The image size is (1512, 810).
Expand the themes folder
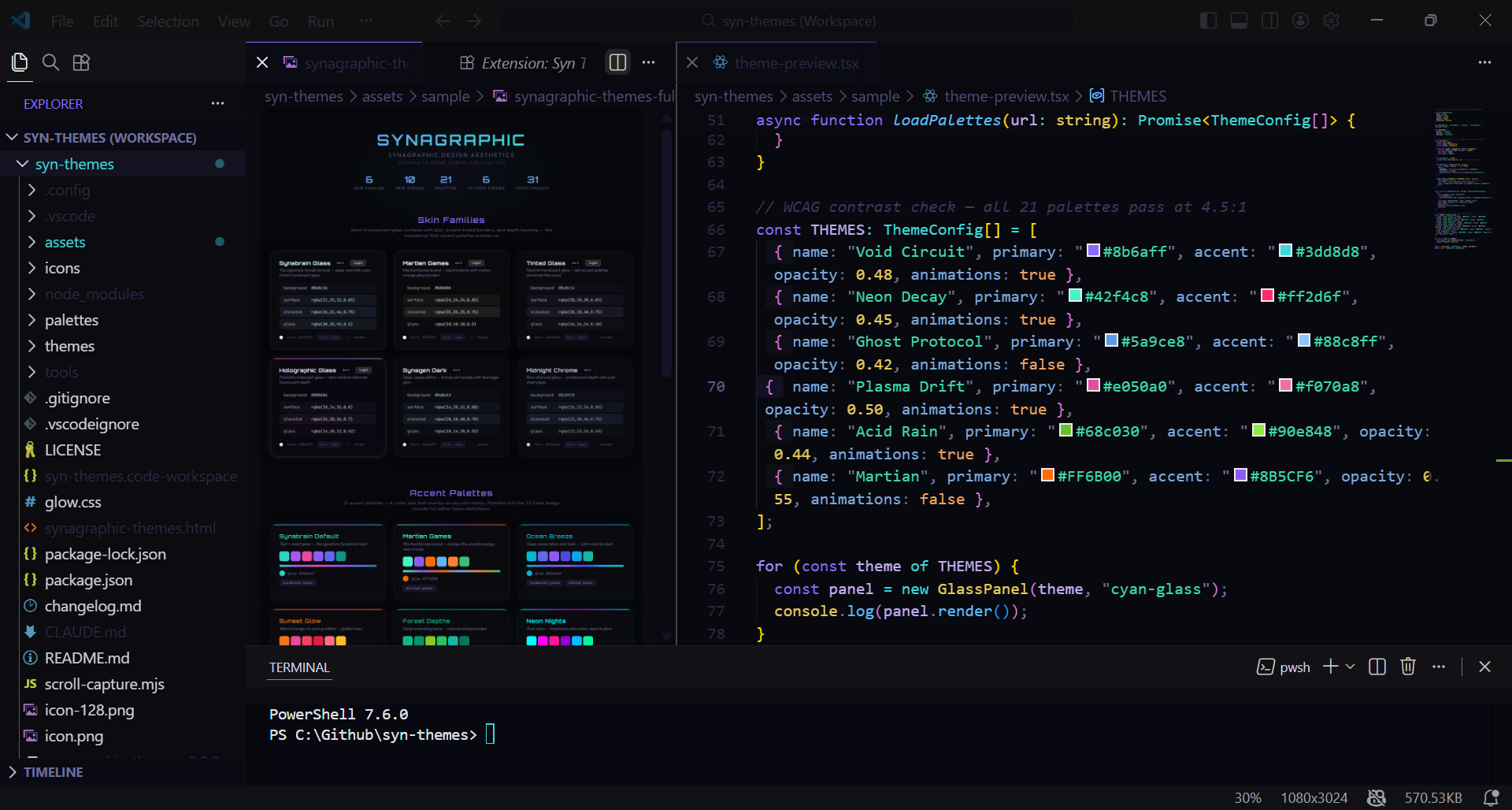pos(32,345)
